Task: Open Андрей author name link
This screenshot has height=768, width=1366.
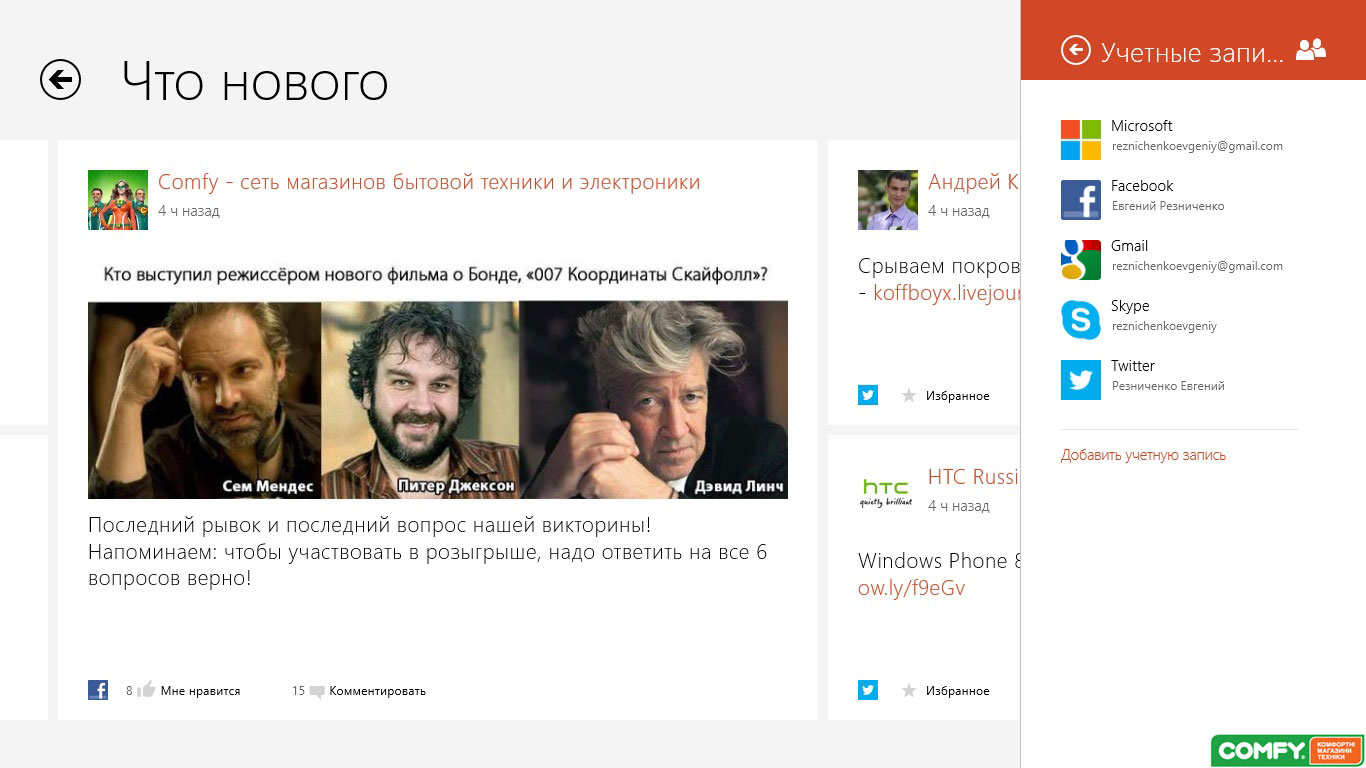Action: (974, 182)
